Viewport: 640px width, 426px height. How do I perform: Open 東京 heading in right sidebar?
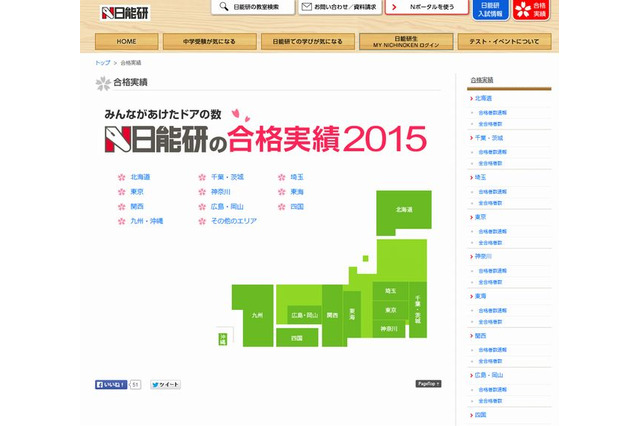pyautogui.click(x=480, y=217)
